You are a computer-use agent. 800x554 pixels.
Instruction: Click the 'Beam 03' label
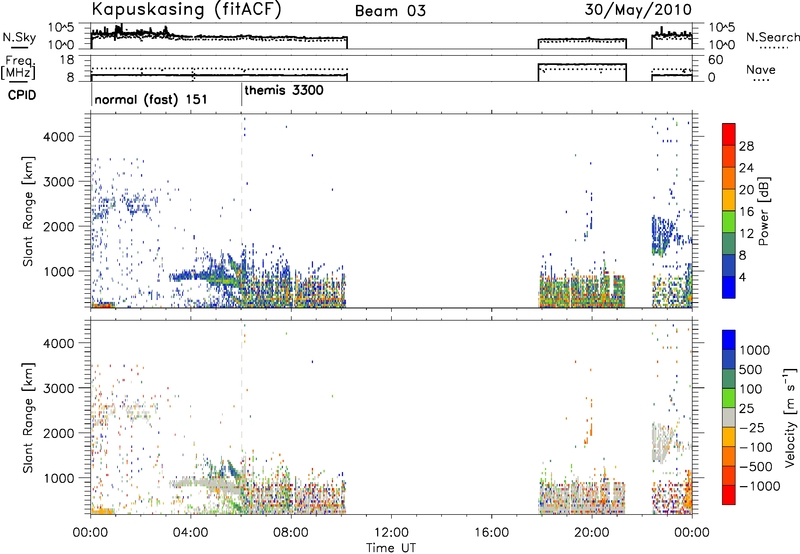(390, 11)
